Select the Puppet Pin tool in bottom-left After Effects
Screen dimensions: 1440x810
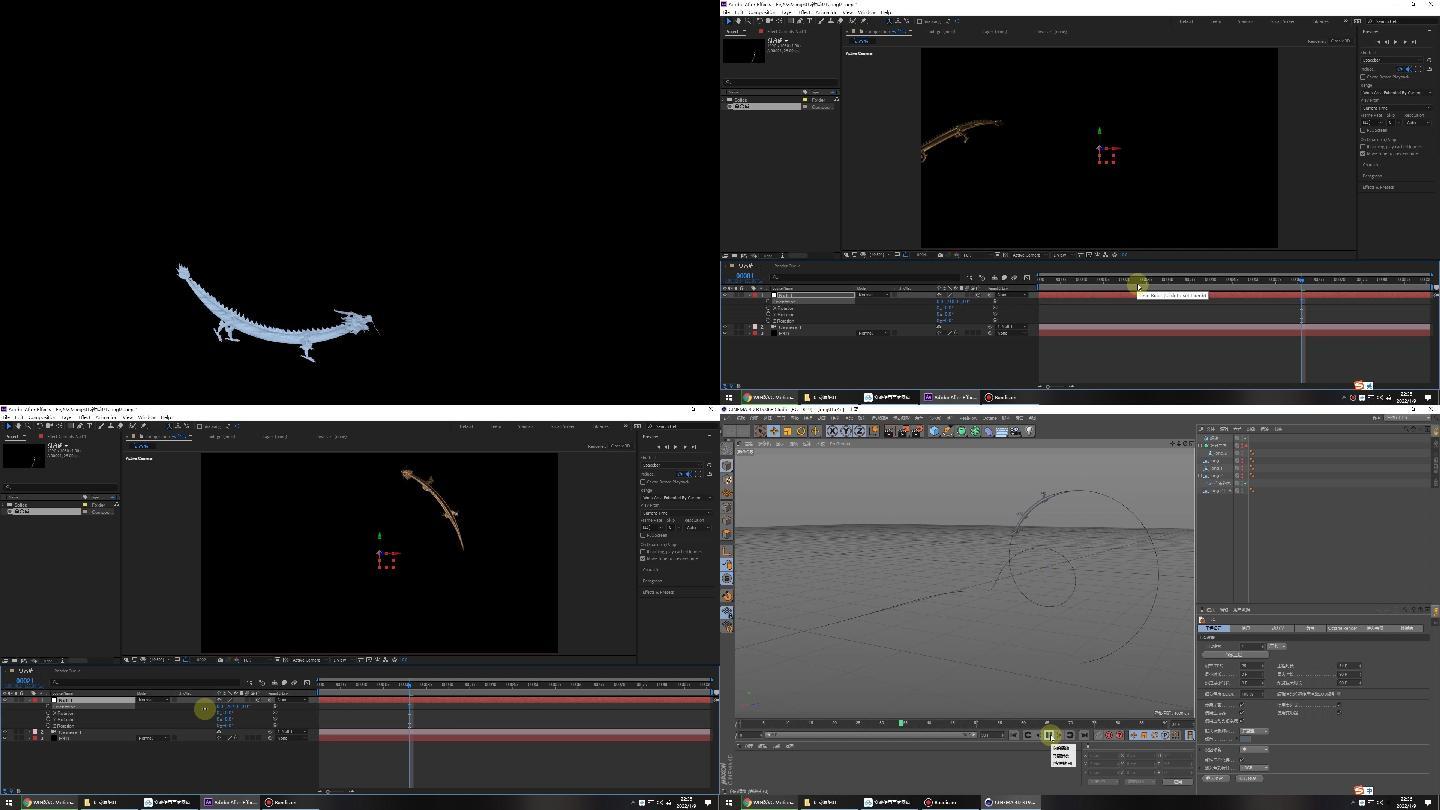pos(143,425)
